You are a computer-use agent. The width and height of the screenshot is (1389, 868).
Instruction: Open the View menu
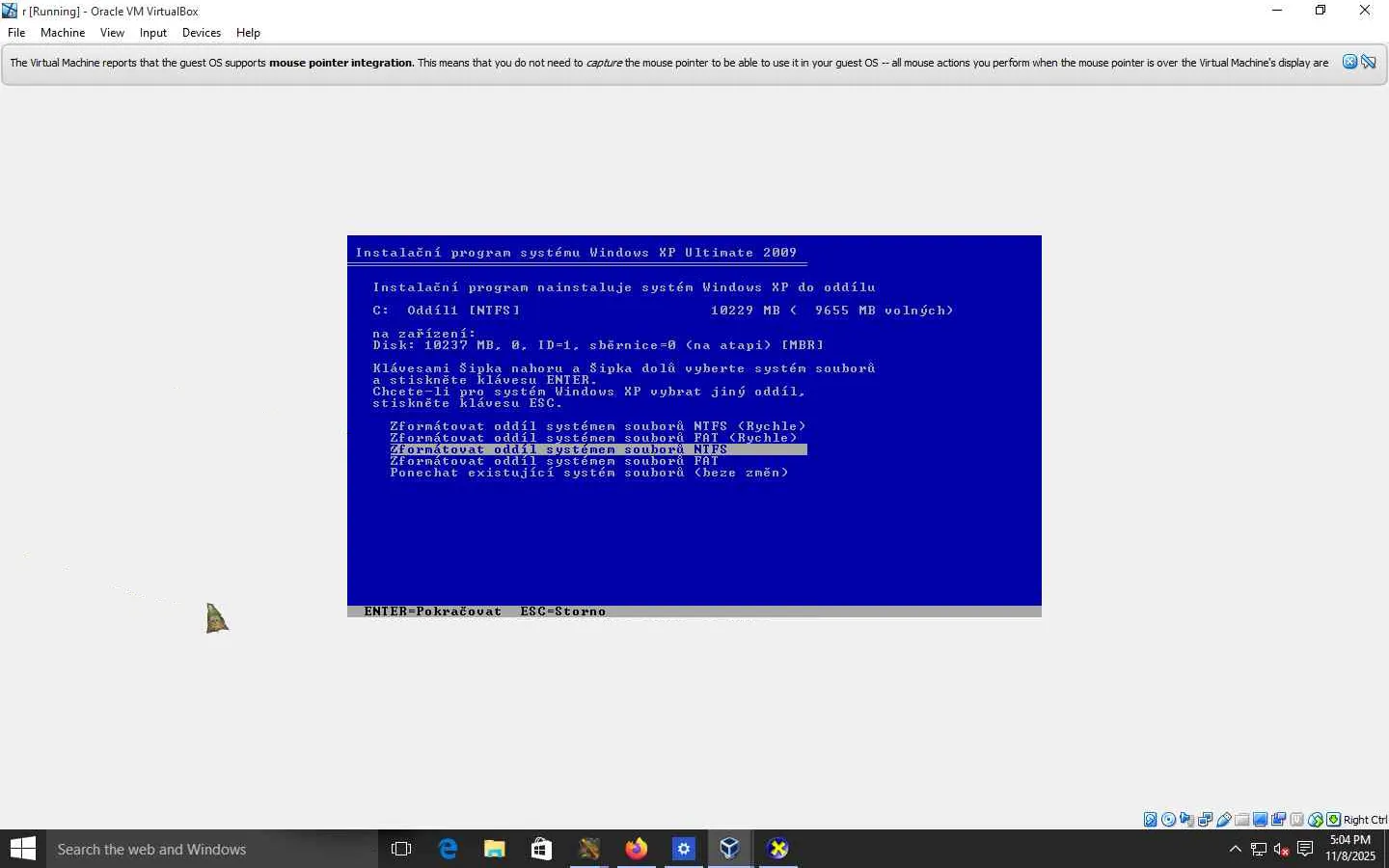[112, 33]
